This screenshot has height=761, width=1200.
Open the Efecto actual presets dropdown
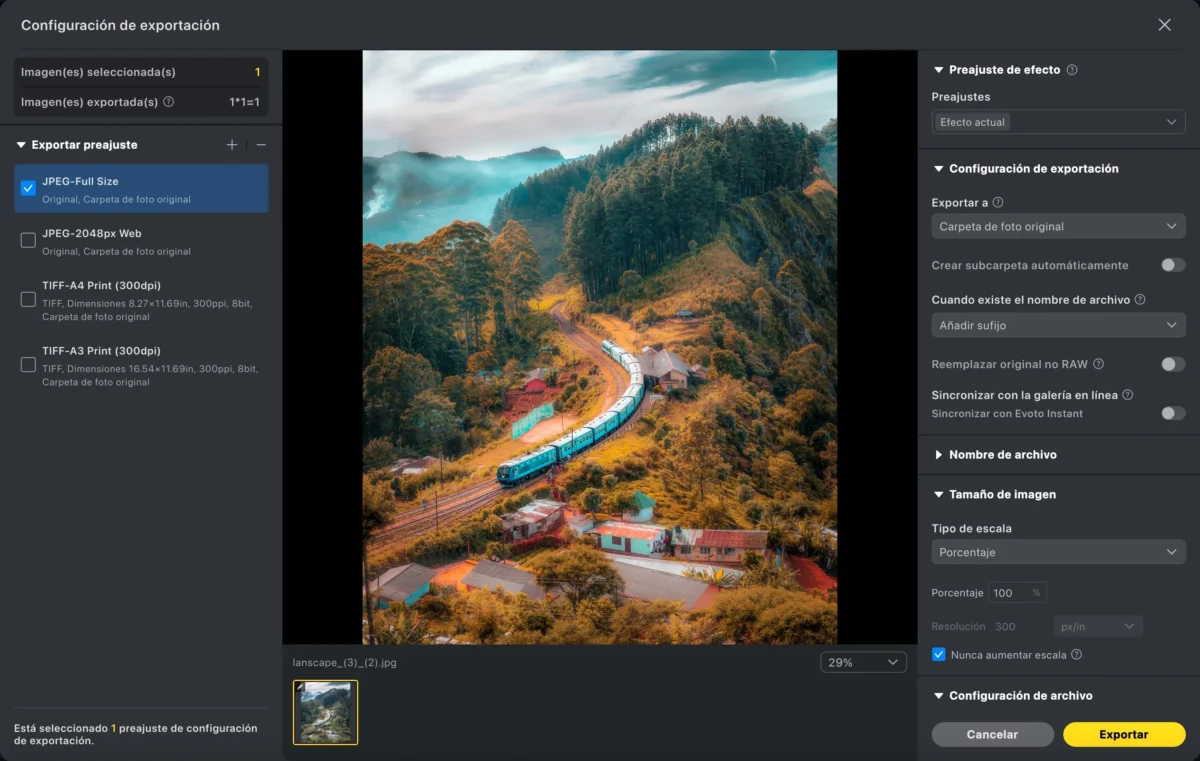tap(1058, 122)
